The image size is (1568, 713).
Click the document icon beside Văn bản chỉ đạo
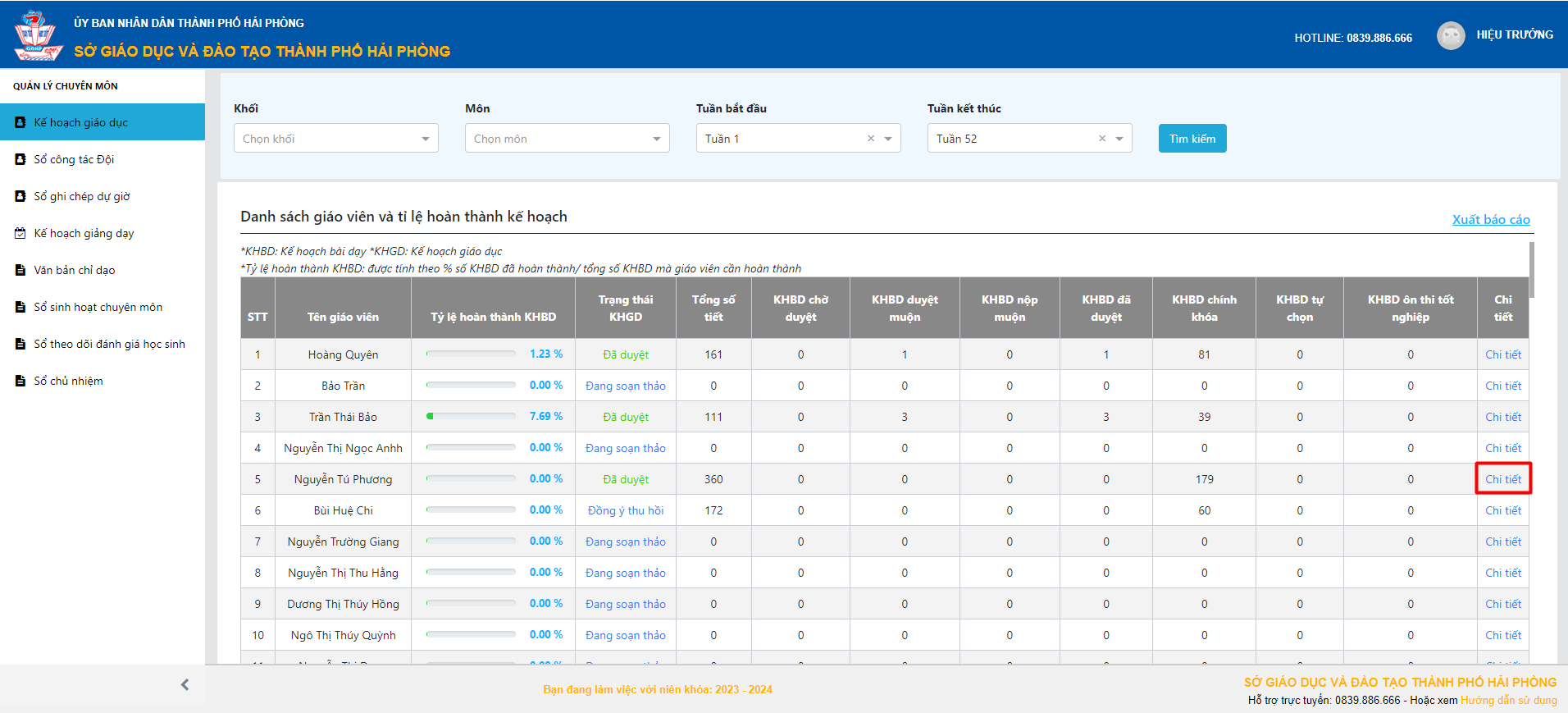21,270
